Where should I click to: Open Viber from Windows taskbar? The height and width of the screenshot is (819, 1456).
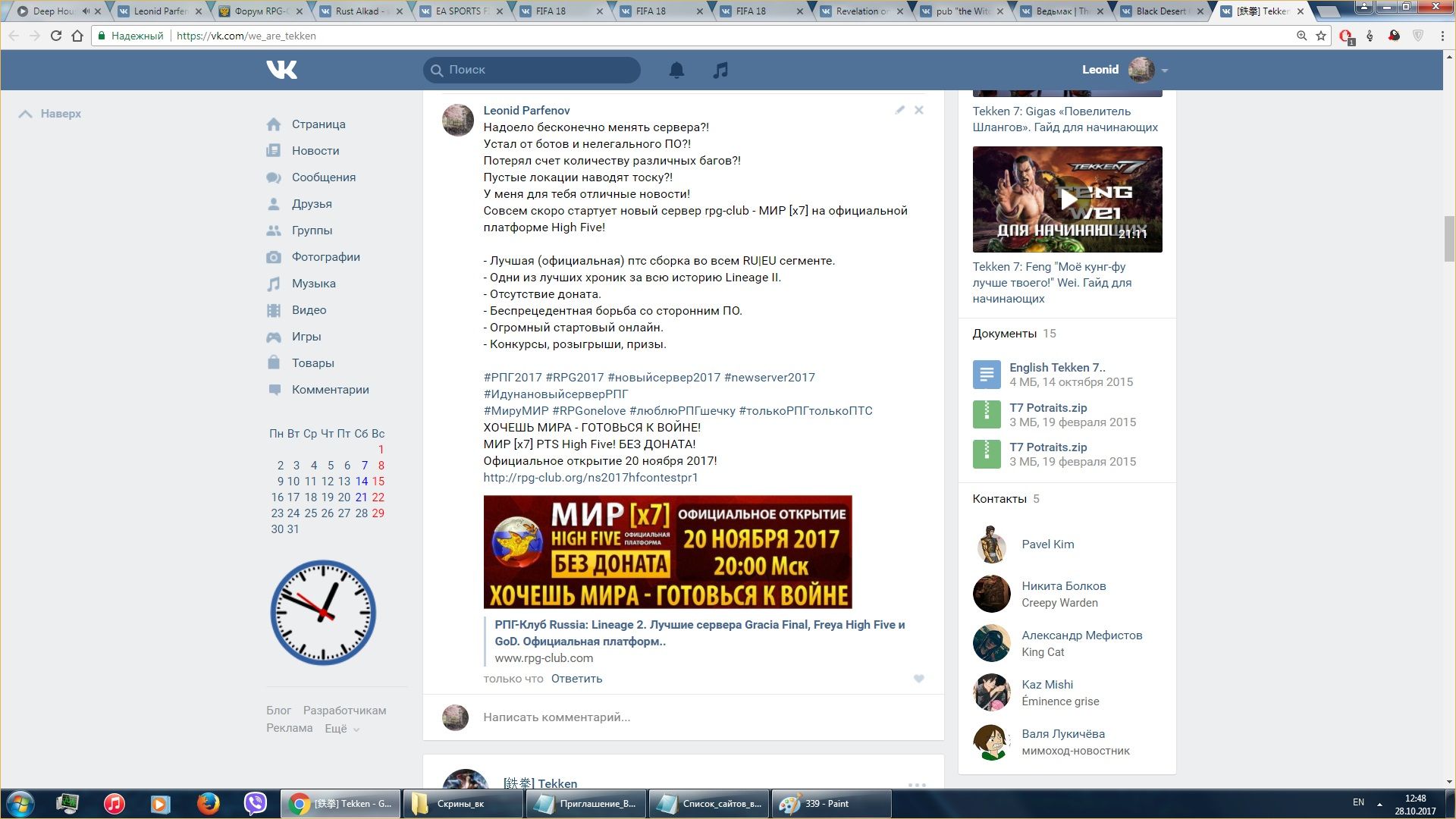pyautogui.click(x=256, y=803)
